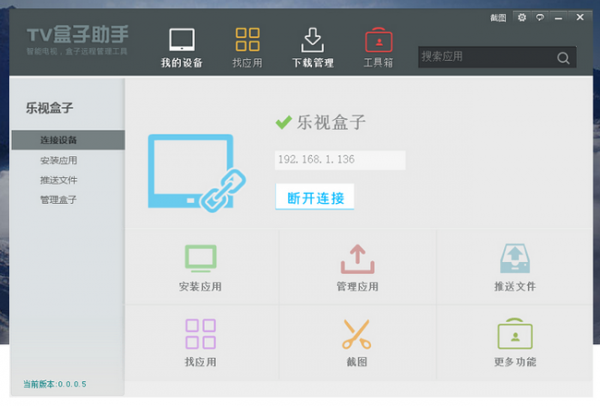Click the green 安装应用 monitor icon

click(x=200, y=258)
